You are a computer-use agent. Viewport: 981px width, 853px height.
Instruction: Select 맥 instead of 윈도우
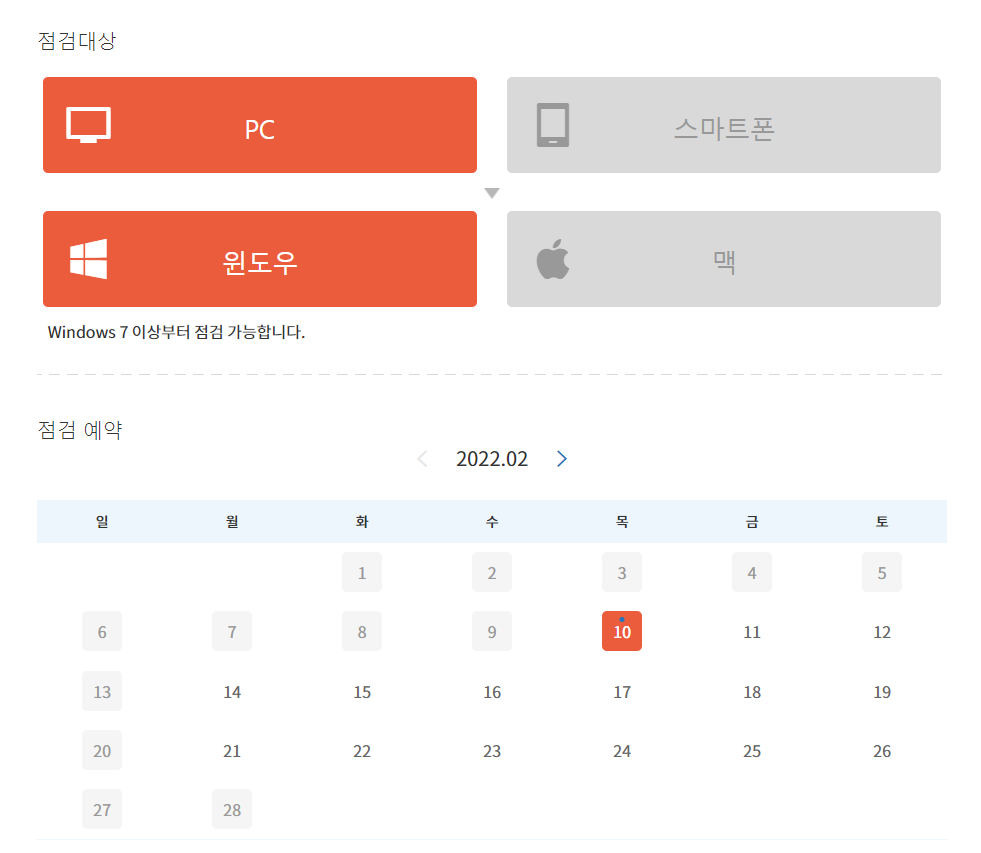pyautogui.click(x=723, y=258)
